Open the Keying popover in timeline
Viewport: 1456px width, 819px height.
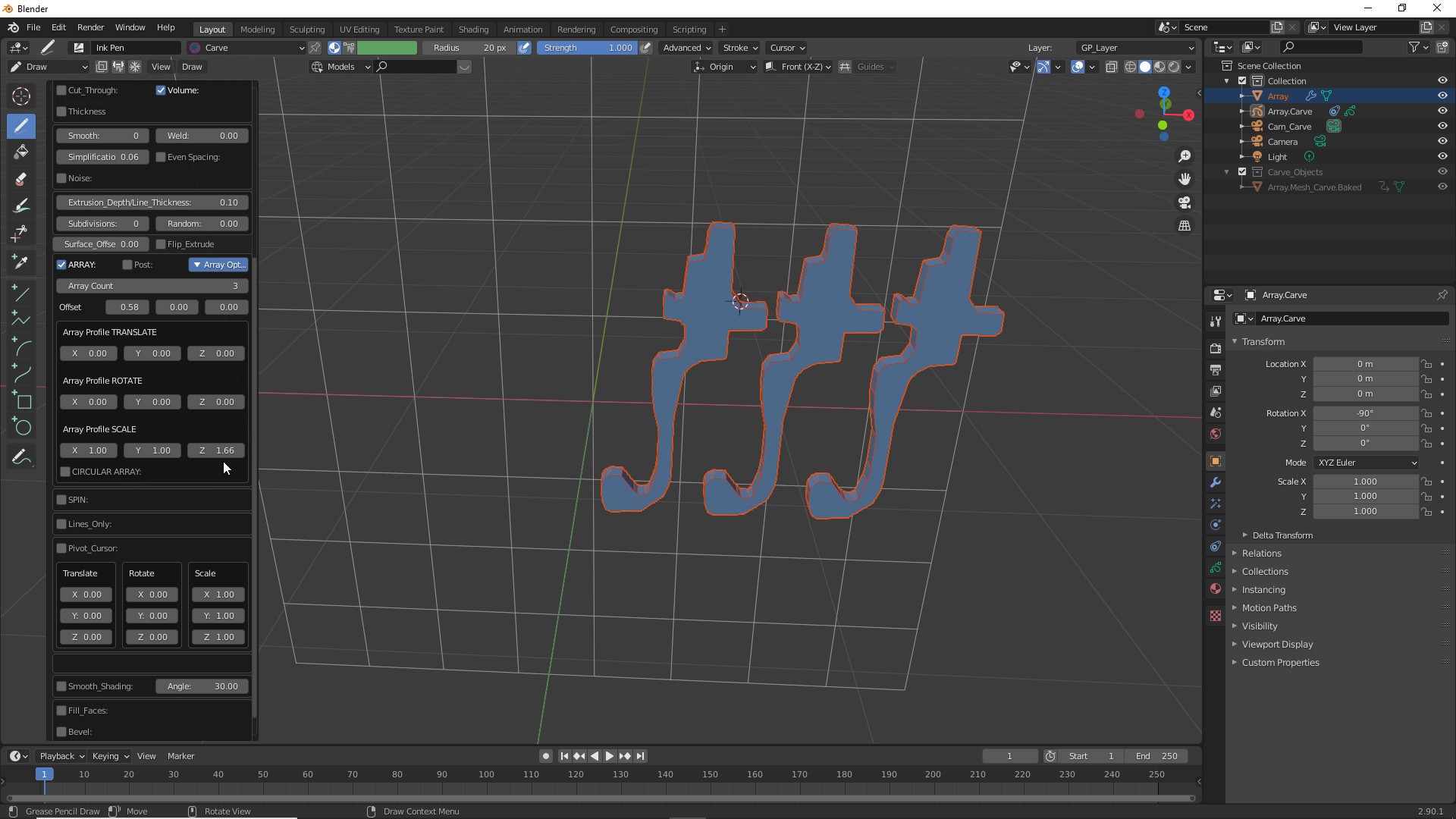(110, 756)
